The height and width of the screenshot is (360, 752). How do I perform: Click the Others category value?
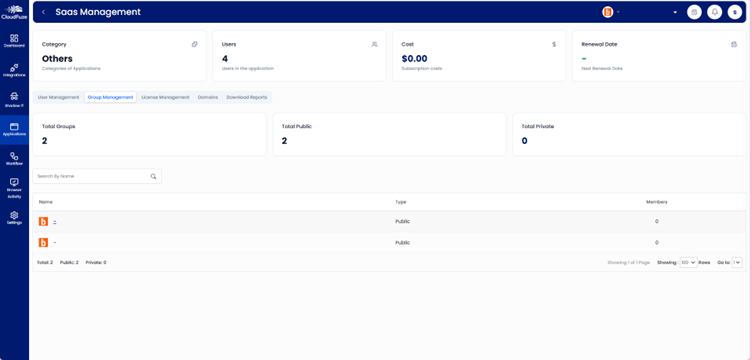[x=57, y=58]
